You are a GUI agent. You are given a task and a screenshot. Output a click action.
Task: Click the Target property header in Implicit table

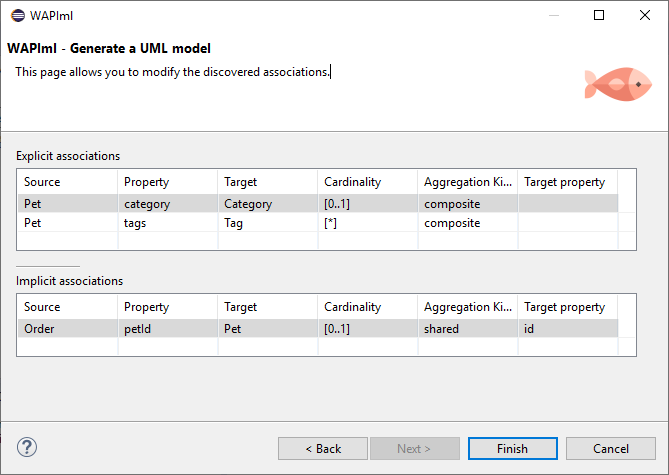point(568,307)
